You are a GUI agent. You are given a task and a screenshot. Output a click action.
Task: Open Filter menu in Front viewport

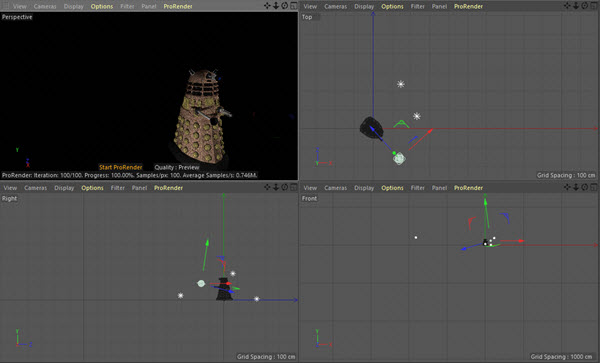point(417,188)
